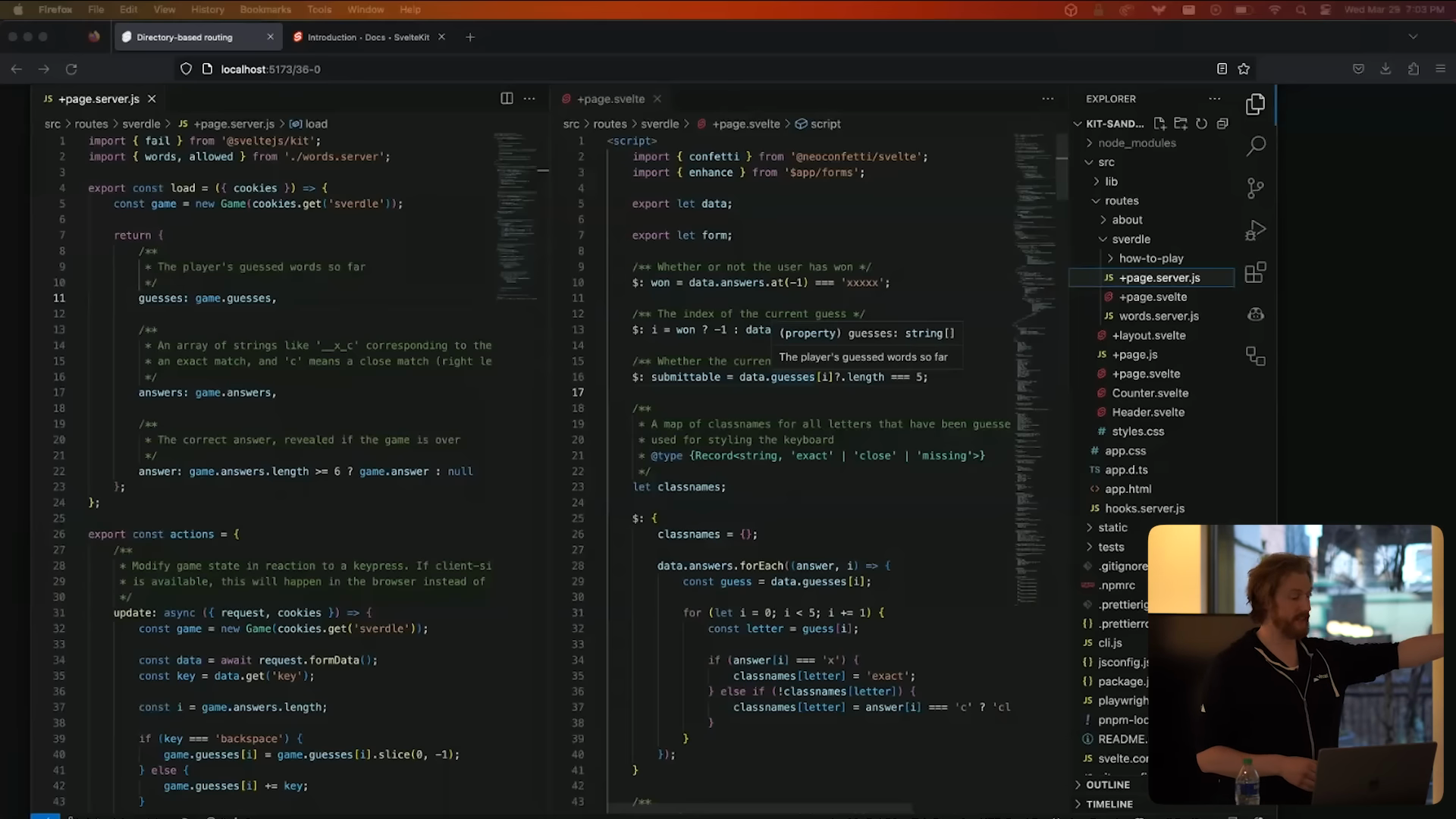
Task: Refresh the Explorer file tree
Action: click(x=1202, y=124)
